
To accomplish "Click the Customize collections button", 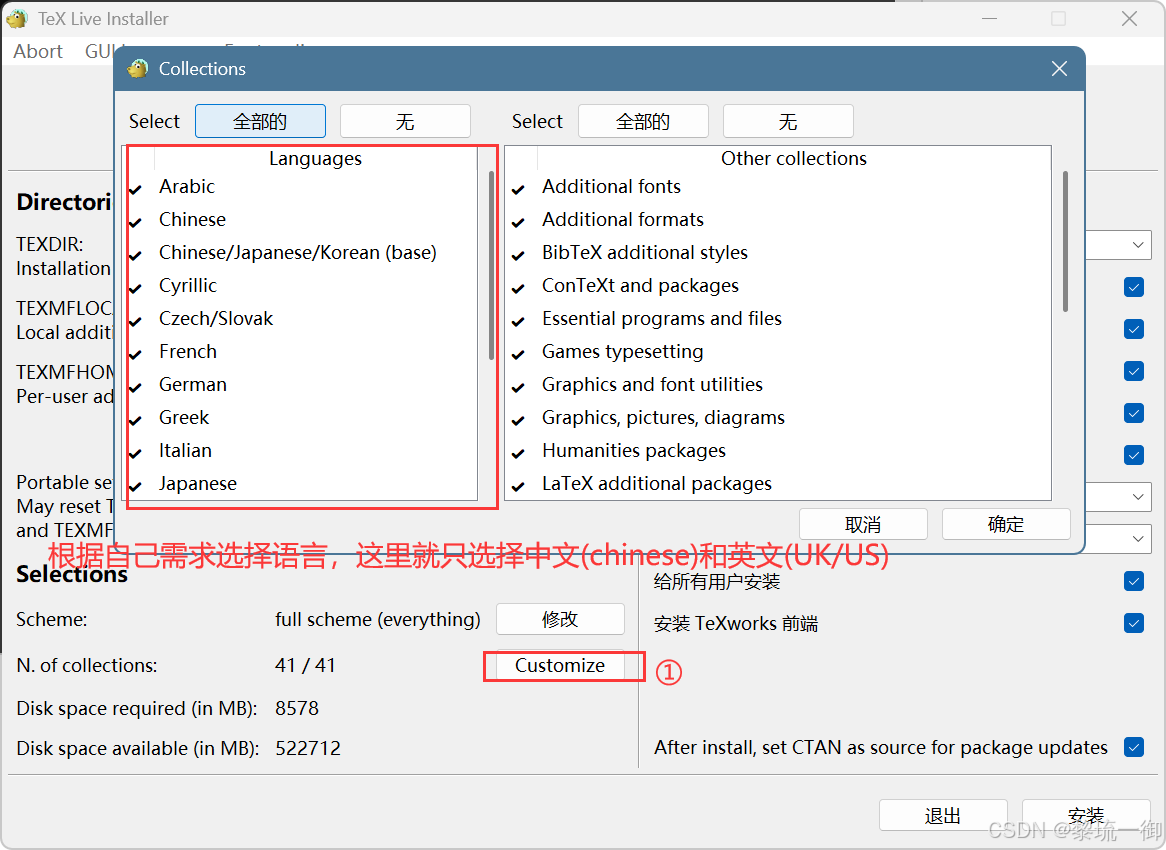I will click(x=560, y=666).
